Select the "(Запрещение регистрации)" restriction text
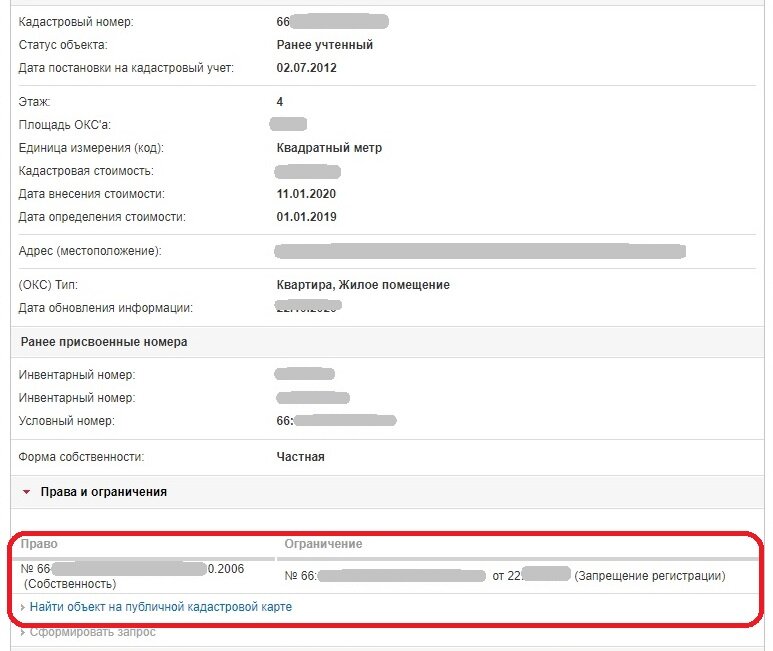 [650, 576]
